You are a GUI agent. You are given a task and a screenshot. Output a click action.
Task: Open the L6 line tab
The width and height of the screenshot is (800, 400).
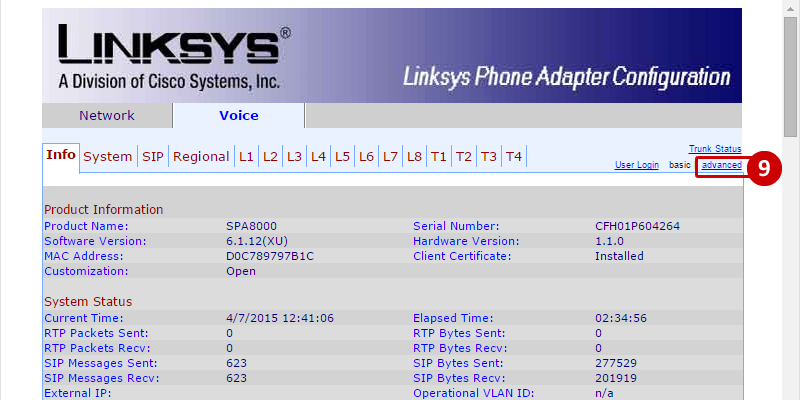366,157
